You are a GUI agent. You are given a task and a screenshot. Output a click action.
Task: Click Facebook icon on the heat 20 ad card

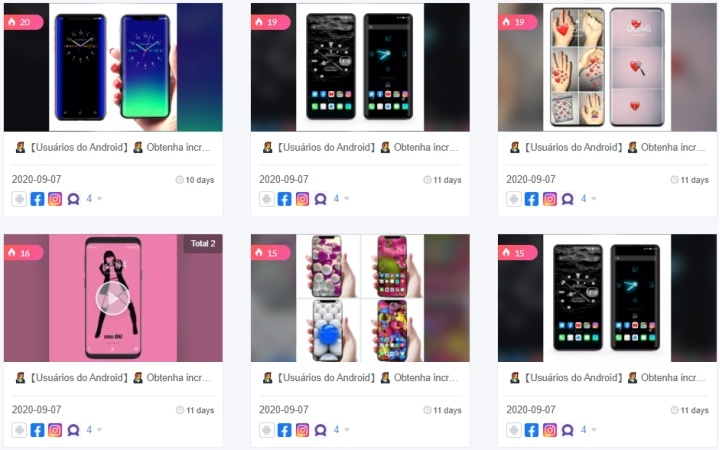click(x=37, y=199)
